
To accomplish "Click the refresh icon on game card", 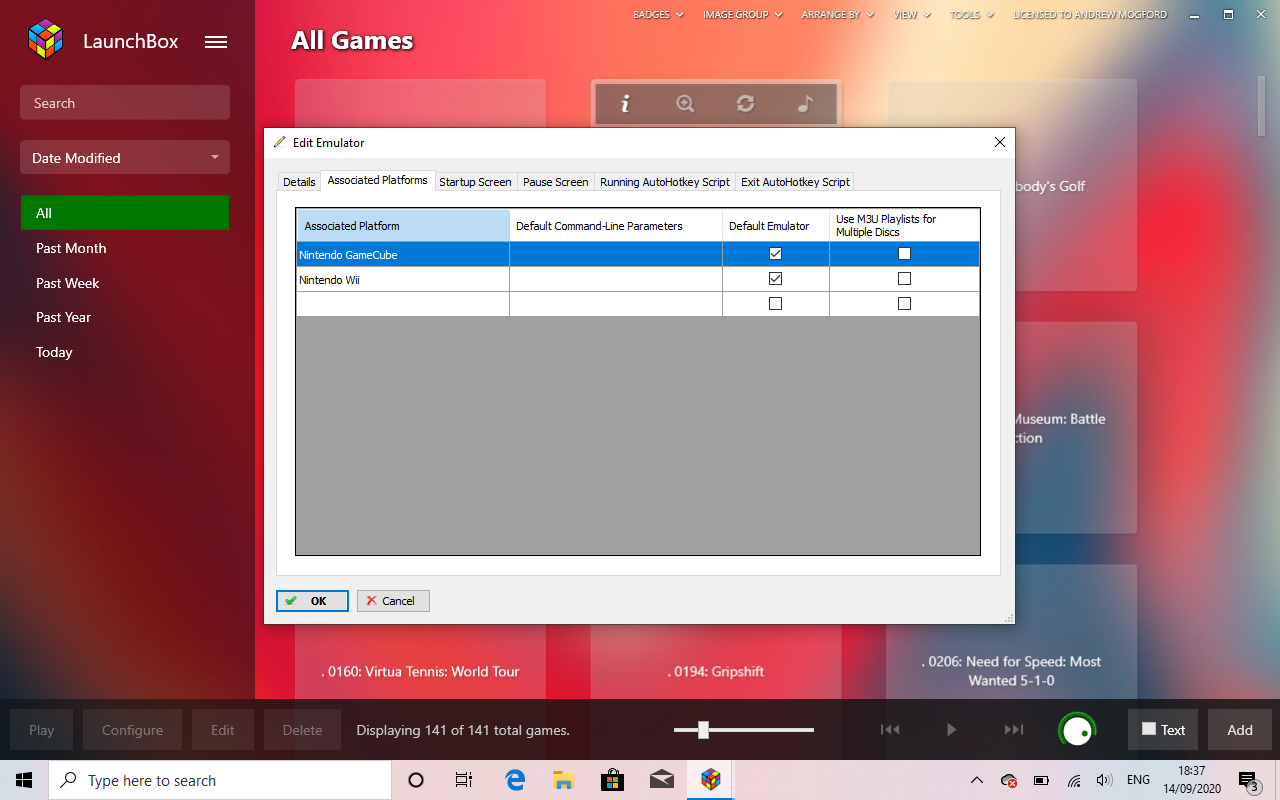I will [x=745, y=103].
